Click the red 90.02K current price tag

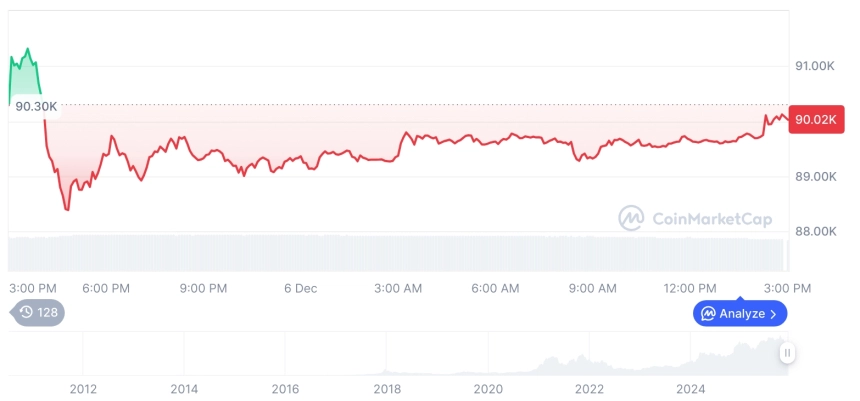tap(814, 120)
